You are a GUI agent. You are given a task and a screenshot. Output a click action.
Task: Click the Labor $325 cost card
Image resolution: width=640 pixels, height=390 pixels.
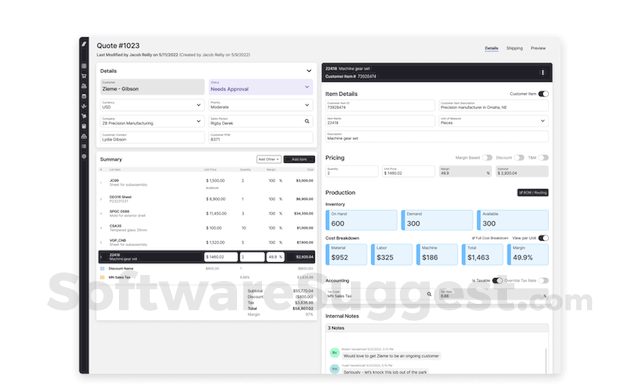tap(391, 254)
